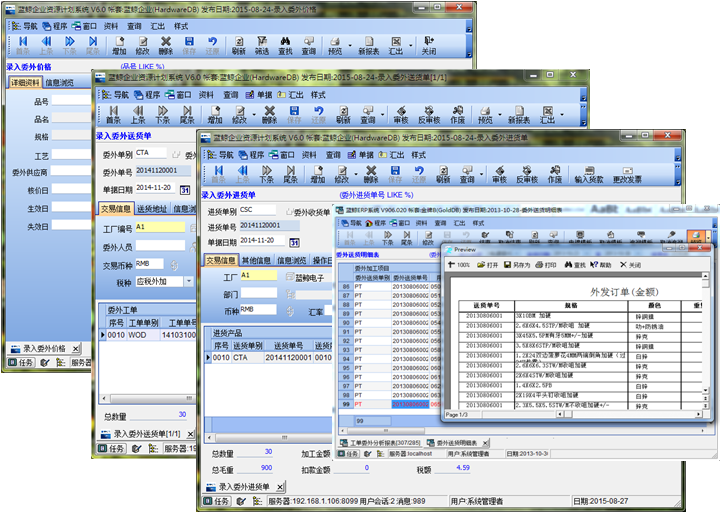
Task: Click 新报表 in 录入委外价格 toolbar
Action: (368, 46)
